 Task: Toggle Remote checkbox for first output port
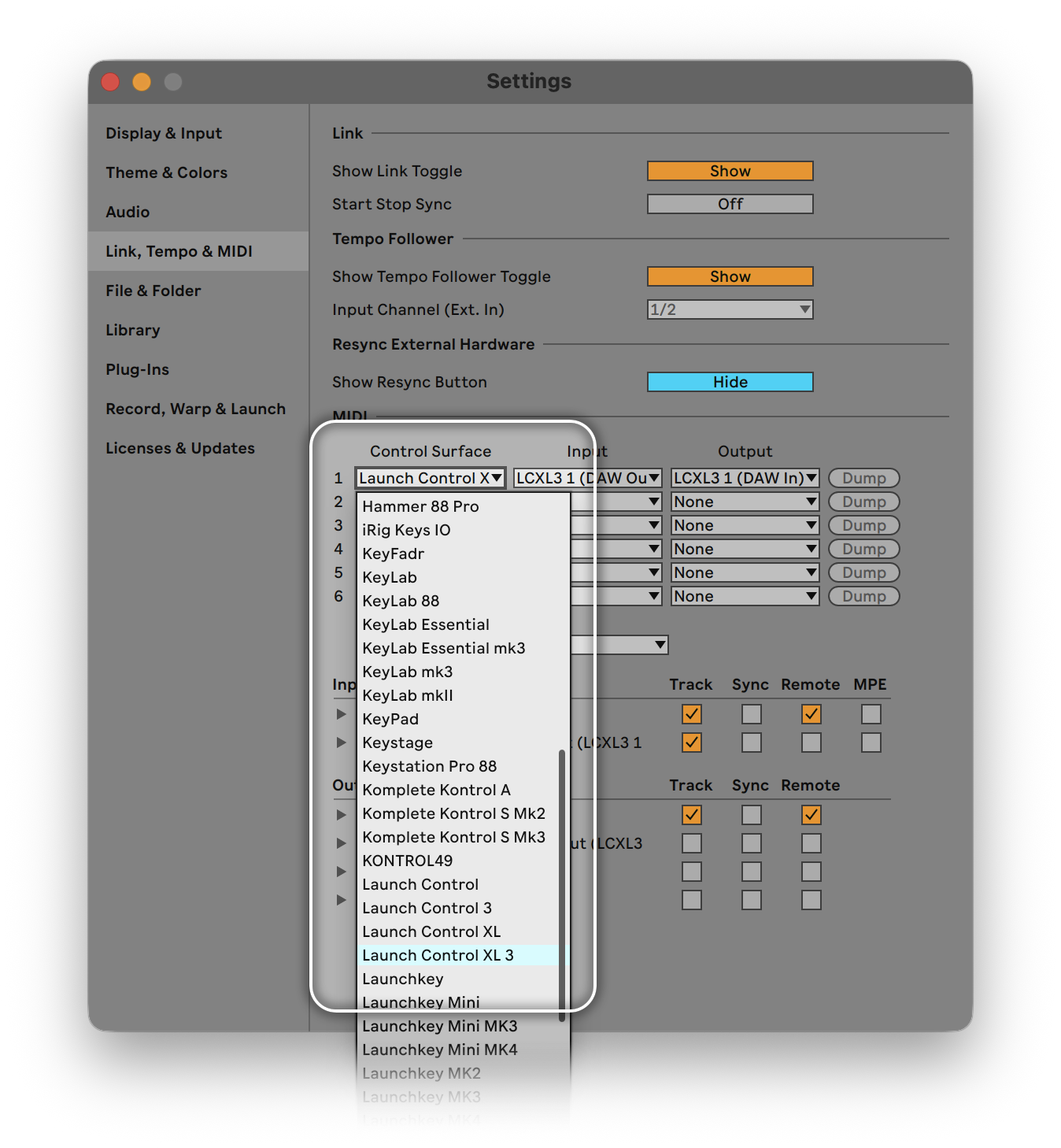click(811, 815)
